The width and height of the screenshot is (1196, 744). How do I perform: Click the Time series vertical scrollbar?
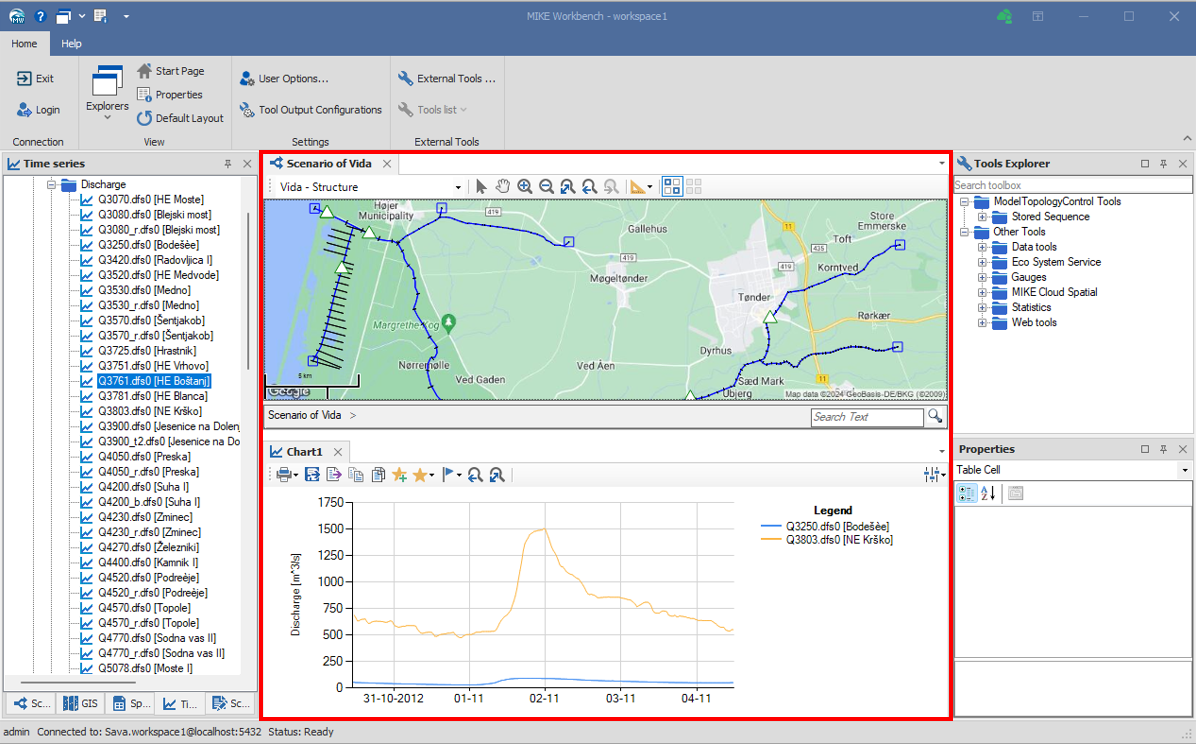coord(248,290)
